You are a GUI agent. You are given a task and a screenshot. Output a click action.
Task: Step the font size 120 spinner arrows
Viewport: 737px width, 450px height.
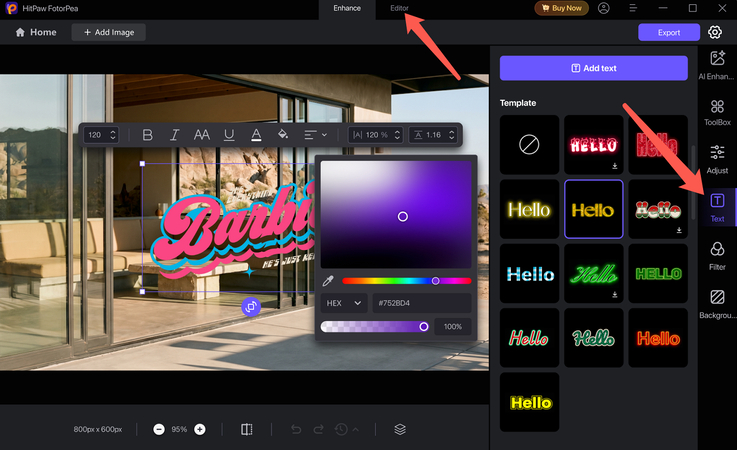click(x=113, y=135)
